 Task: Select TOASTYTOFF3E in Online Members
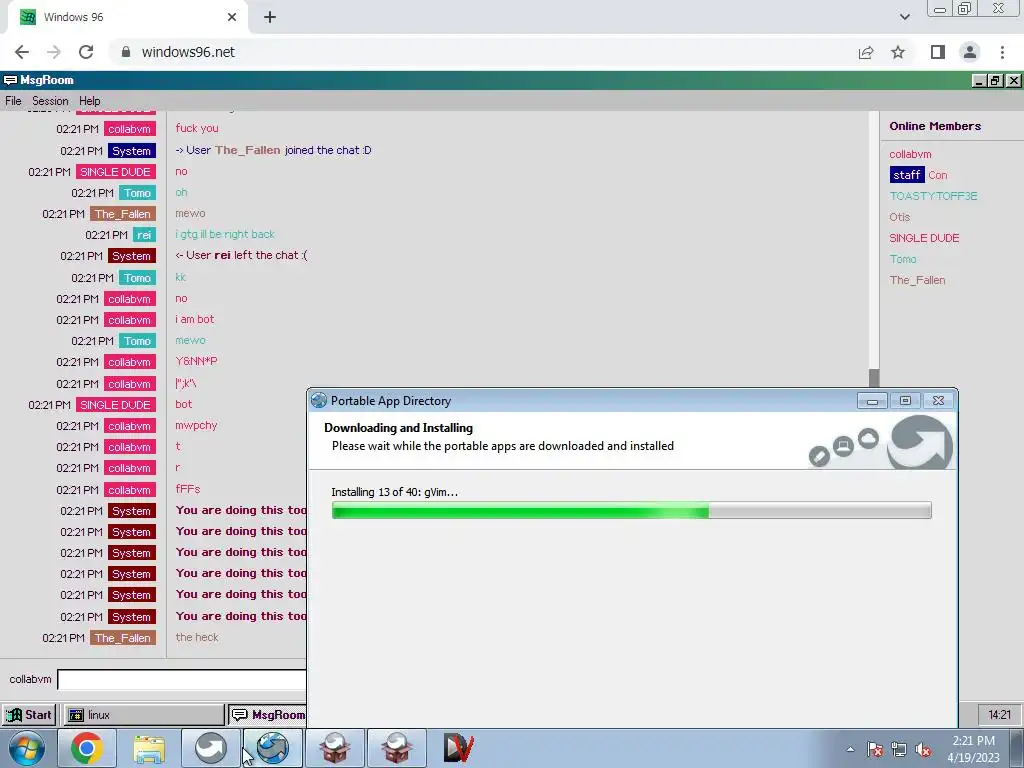click(933, 196)
